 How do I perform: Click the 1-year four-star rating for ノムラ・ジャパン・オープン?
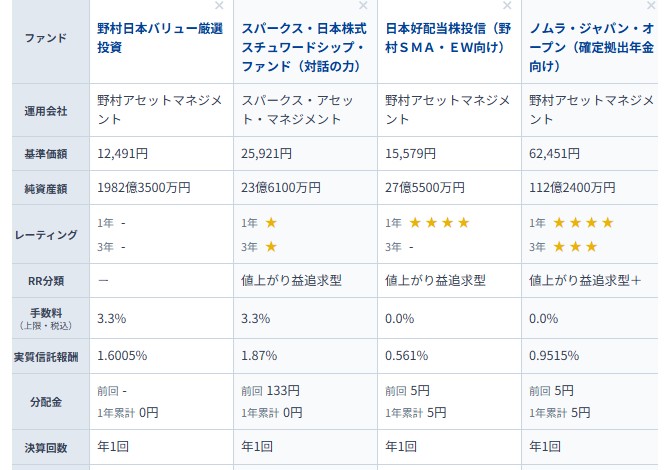point(583,222)
